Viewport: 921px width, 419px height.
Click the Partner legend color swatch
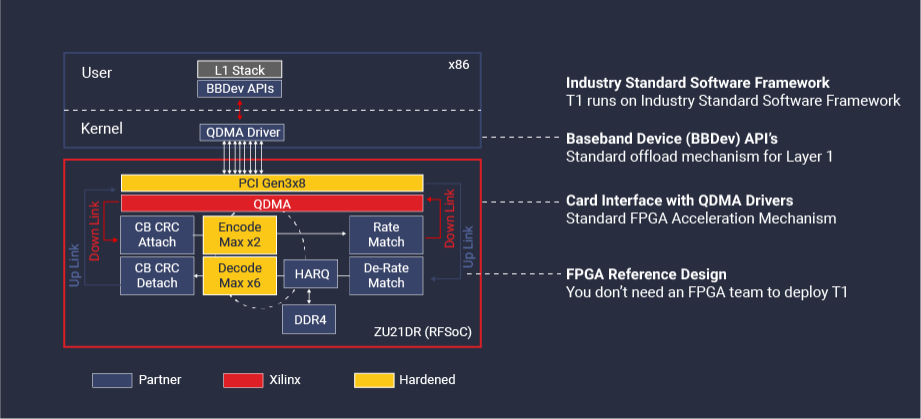click(x=112, y=380)
